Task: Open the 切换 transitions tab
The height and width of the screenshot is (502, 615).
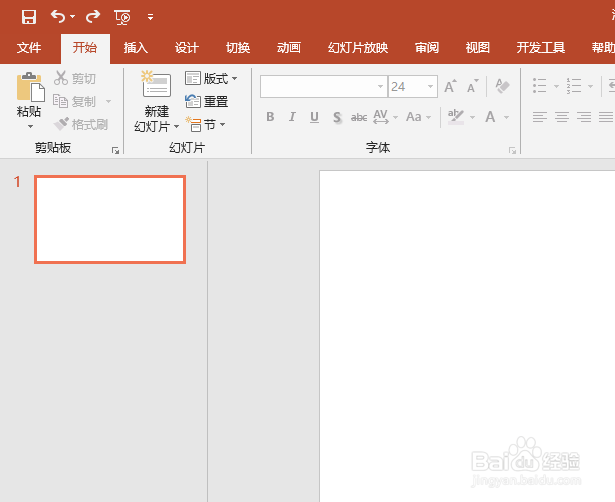Action: [238, 47]
